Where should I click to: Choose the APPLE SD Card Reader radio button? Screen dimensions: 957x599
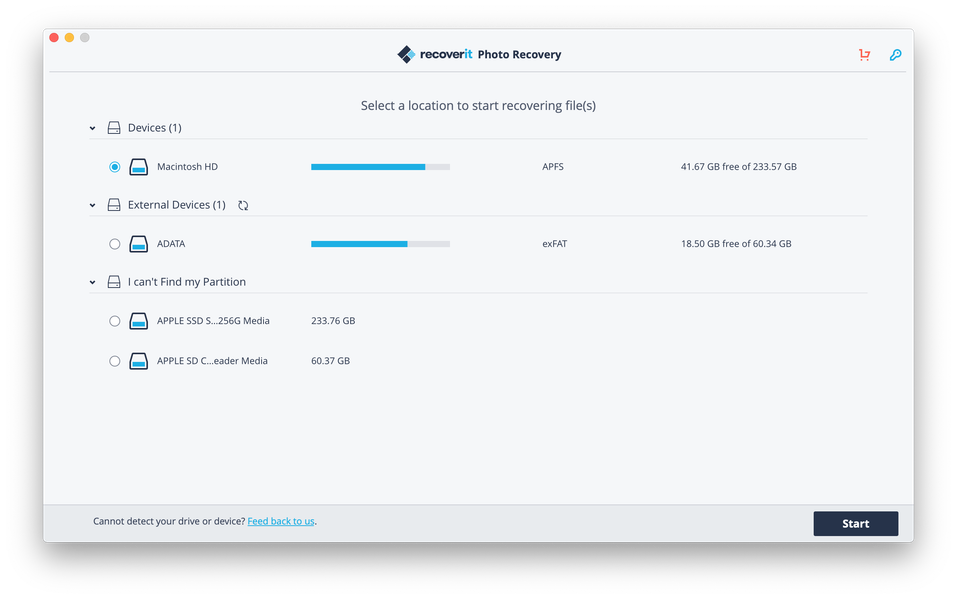[x=115, y=361]
